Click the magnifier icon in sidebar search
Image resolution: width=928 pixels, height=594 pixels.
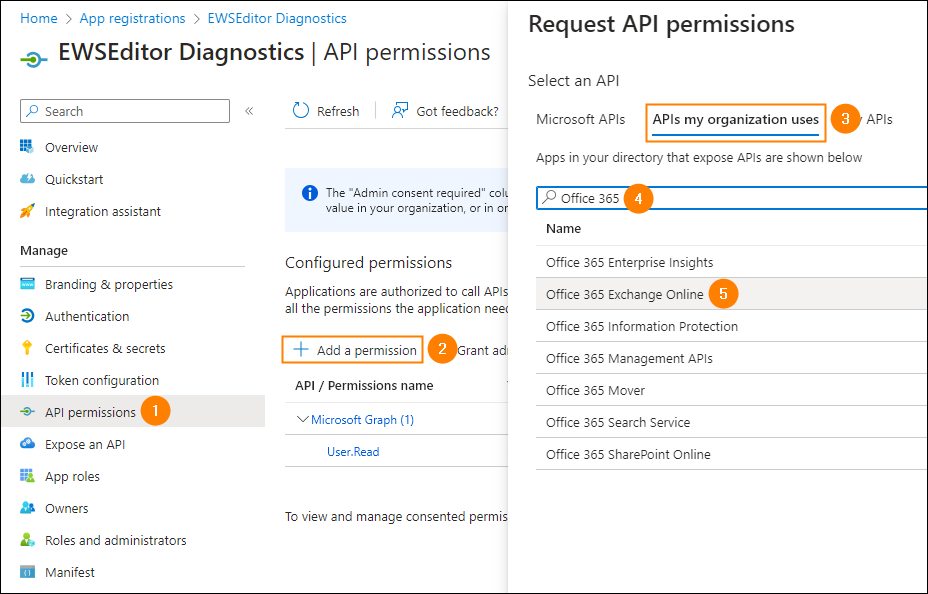pyautogui.click(x=33, y=111)
